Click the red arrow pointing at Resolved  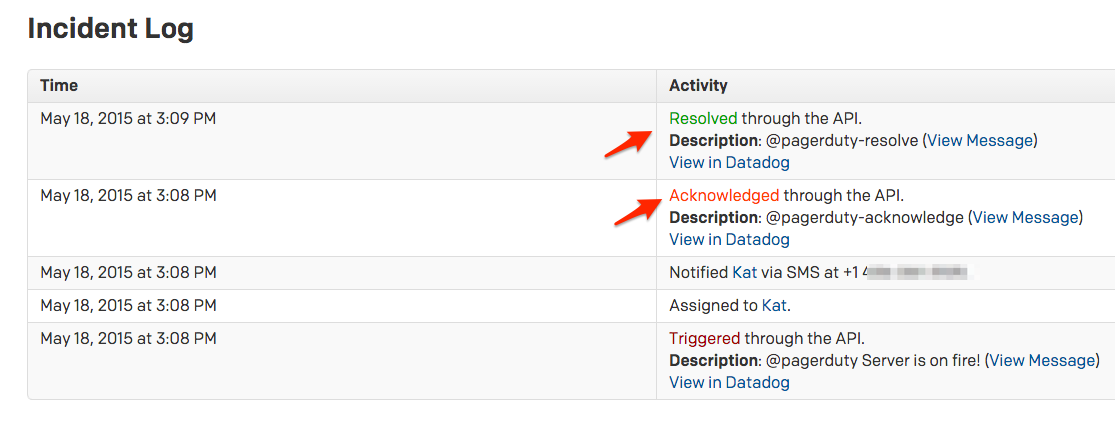(x=627, y=143)
